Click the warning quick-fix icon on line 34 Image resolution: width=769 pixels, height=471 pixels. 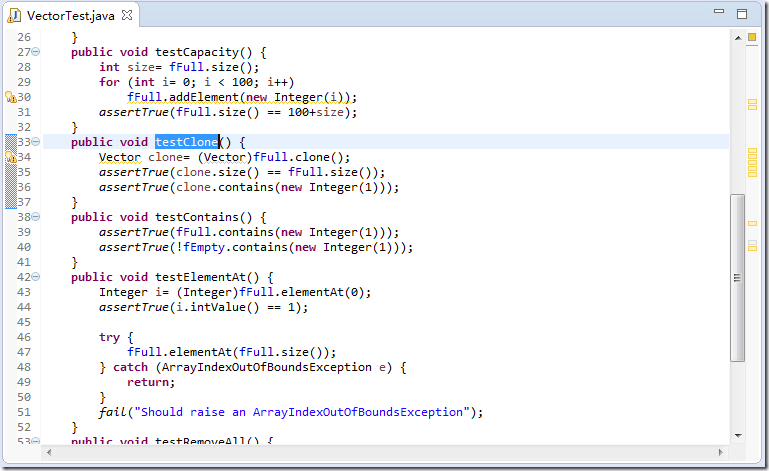point(11,157)
